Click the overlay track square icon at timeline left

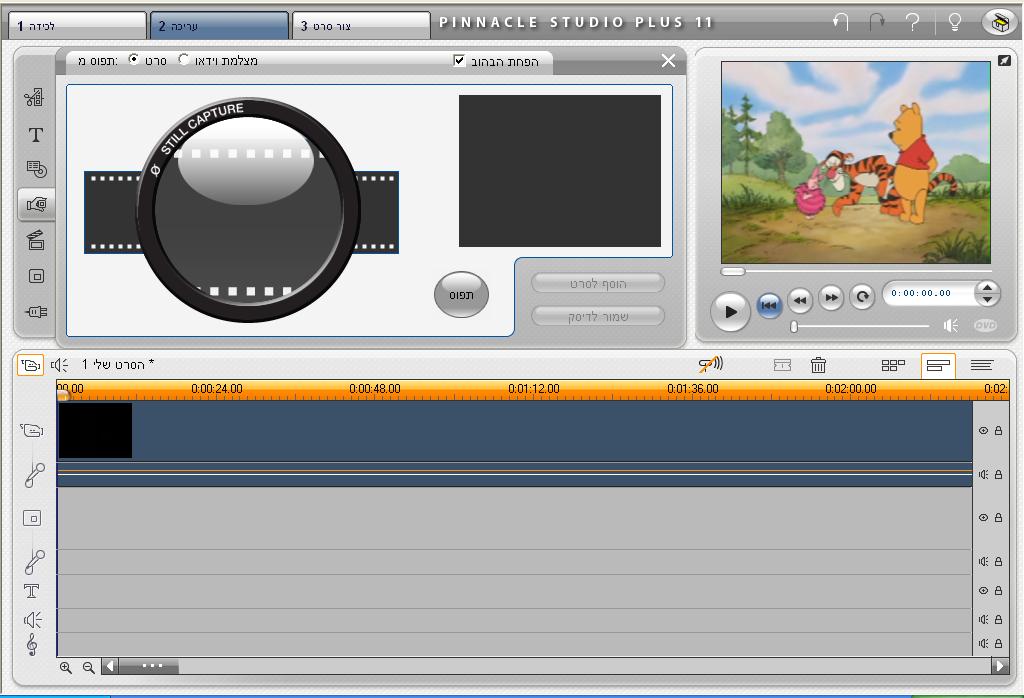coord(32,518)
